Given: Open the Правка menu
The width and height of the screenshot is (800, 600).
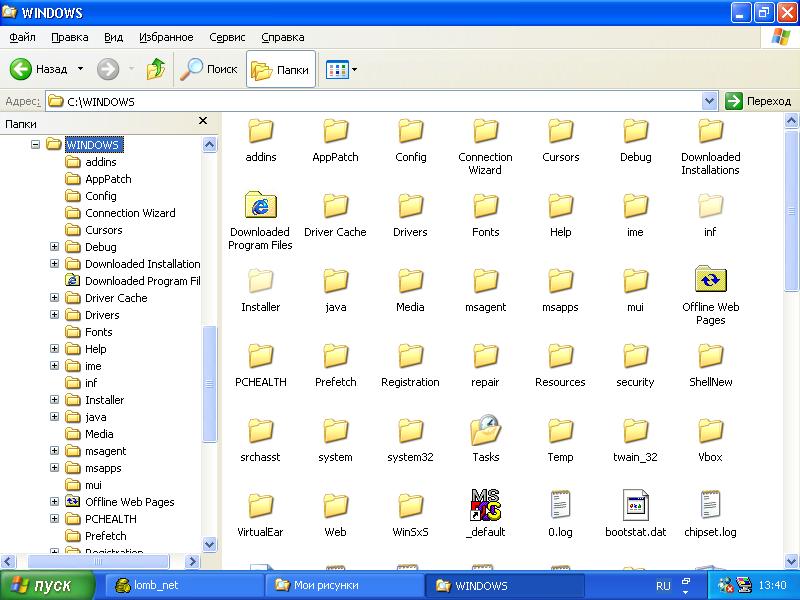Looking at the screenshot, I should (x=69, y=37).
